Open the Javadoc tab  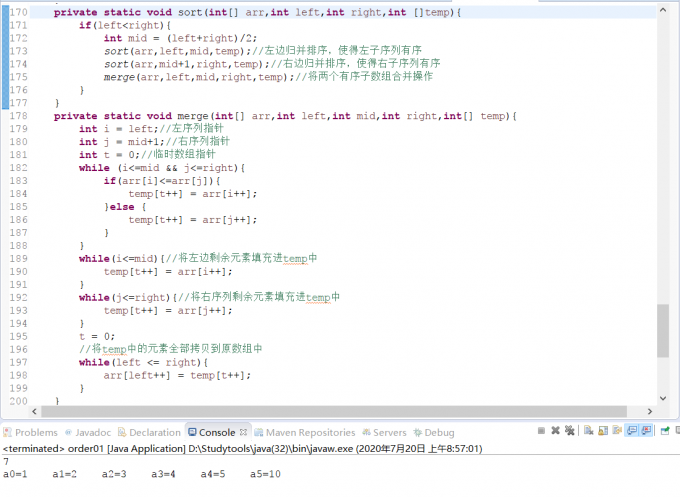pyautogui.click(x=91, y=432)
